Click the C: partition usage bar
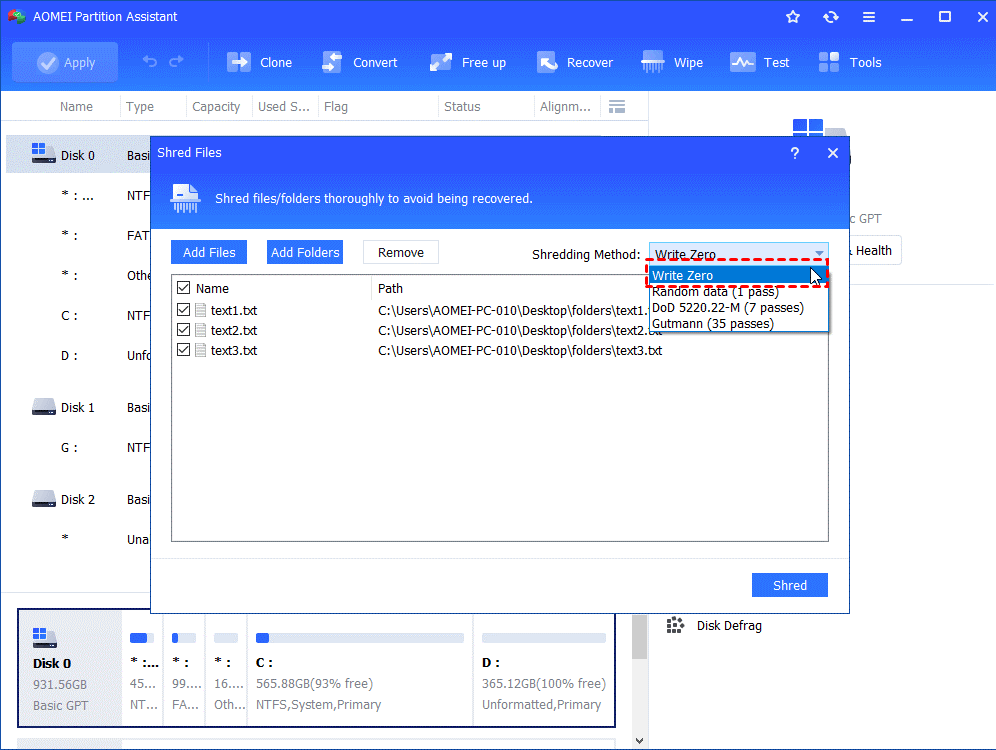The image size is (996, 750). [360, 638]
